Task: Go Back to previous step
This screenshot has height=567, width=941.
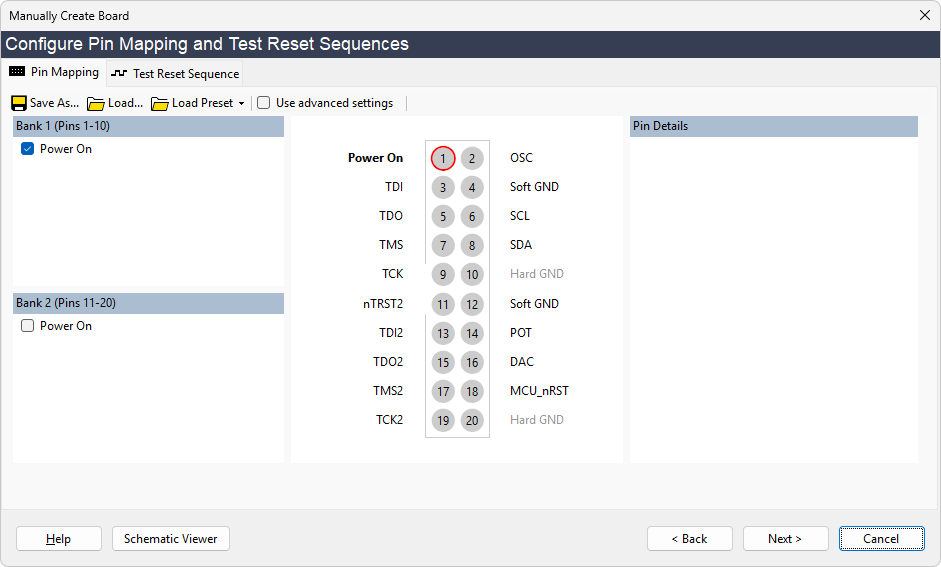Action: [689, 539]
